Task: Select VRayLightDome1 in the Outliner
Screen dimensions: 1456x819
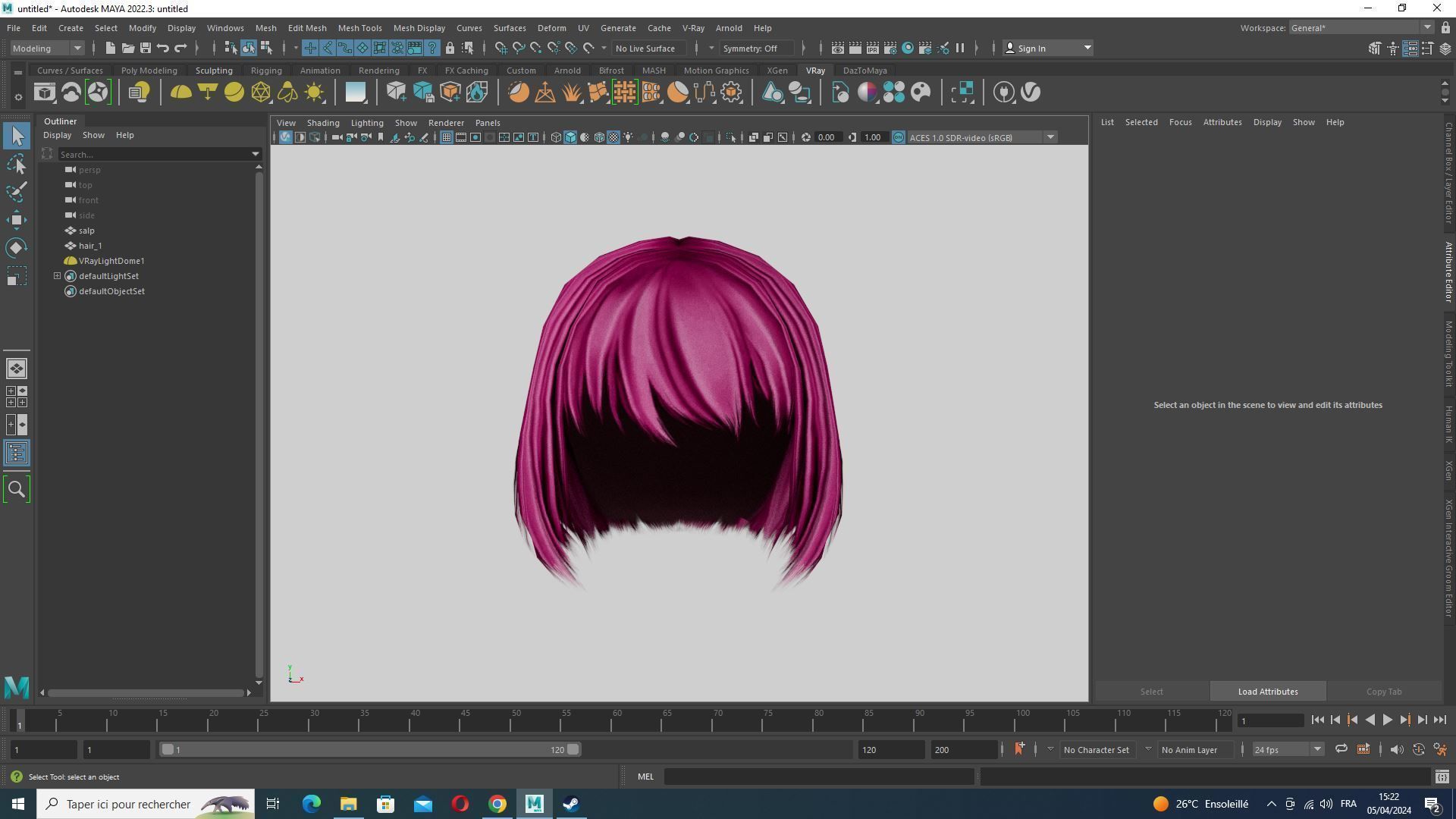Action: [111, 261]
